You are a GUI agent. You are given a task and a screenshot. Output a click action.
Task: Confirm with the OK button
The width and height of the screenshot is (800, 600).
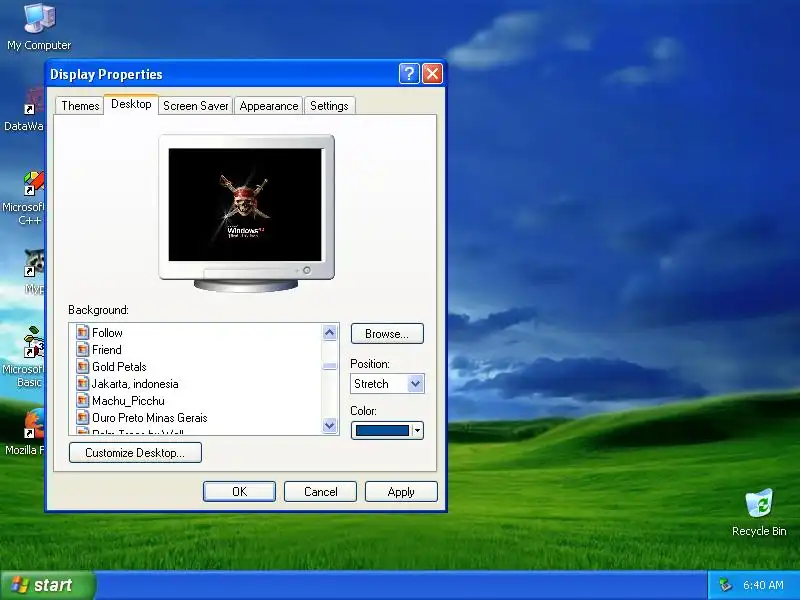coord(239,491)
